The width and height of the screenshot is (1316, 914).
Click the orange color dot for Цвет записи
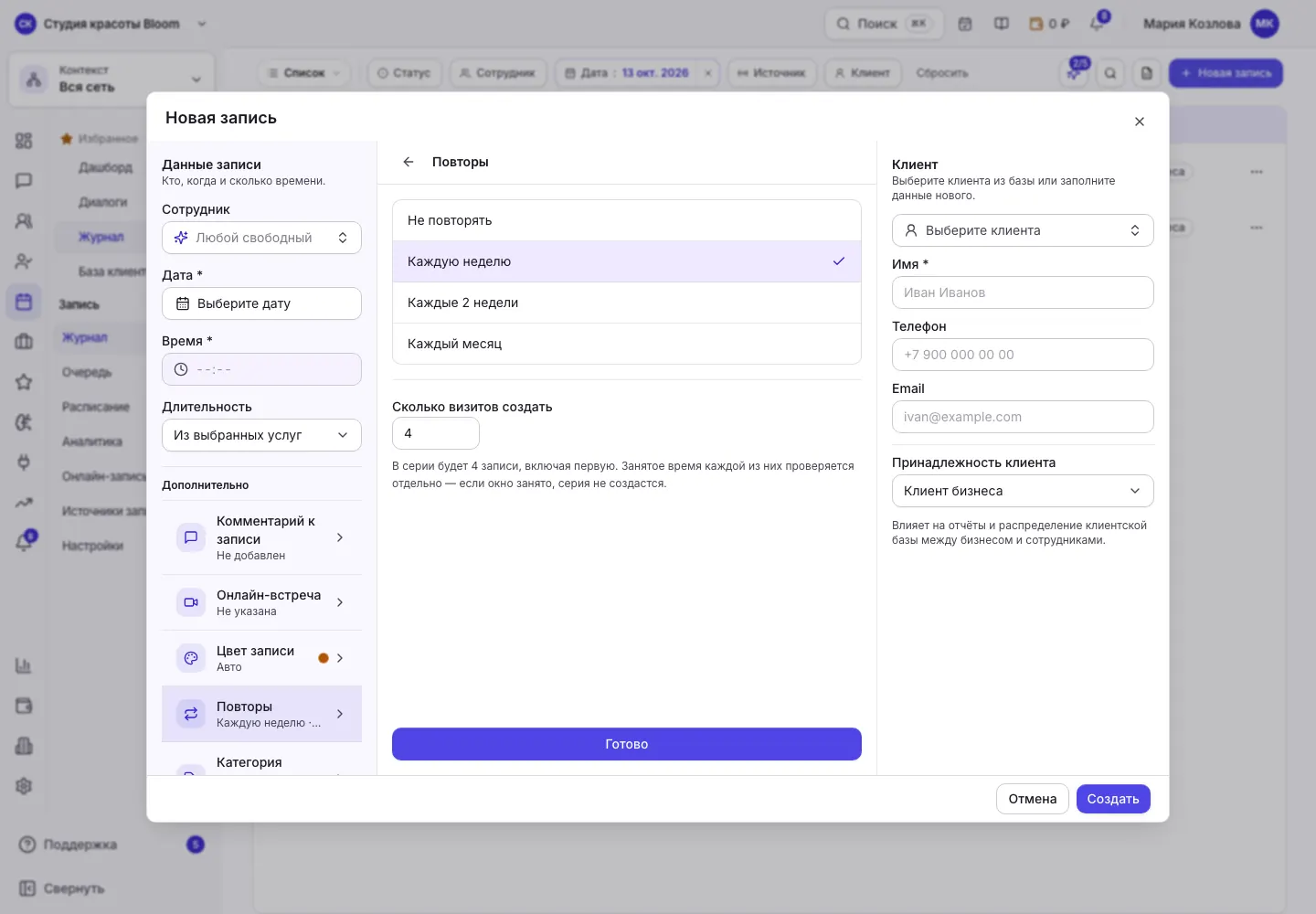[x=324, y=658]
